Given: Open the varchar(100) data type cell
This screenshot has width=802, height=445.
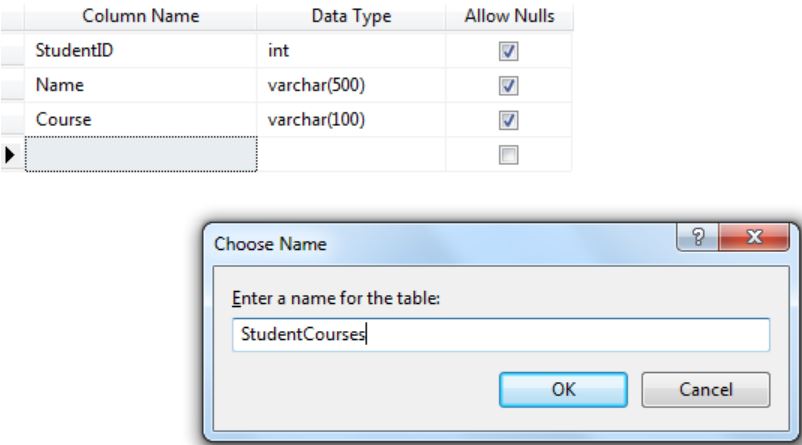Looking at the screenshot, I should (x=351, y=120).
